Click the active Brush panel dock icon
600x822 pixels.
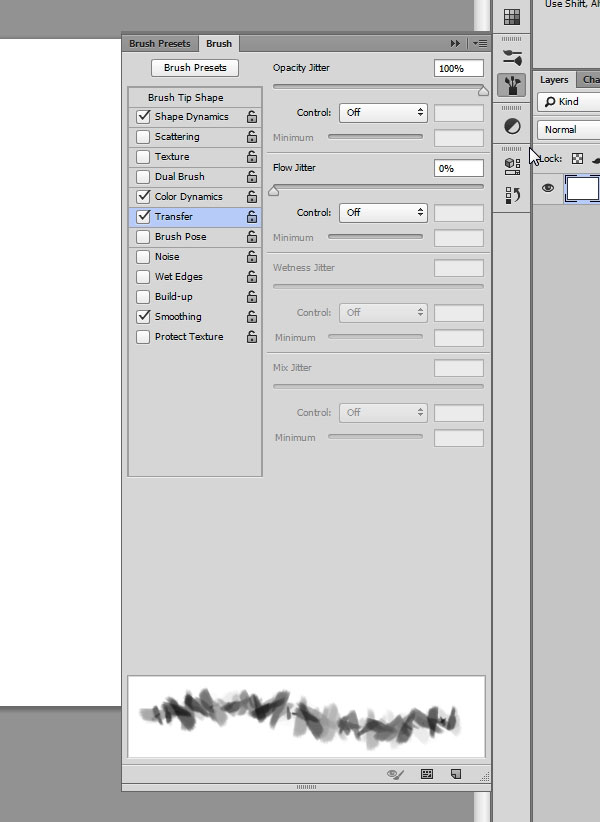(511, 86)
